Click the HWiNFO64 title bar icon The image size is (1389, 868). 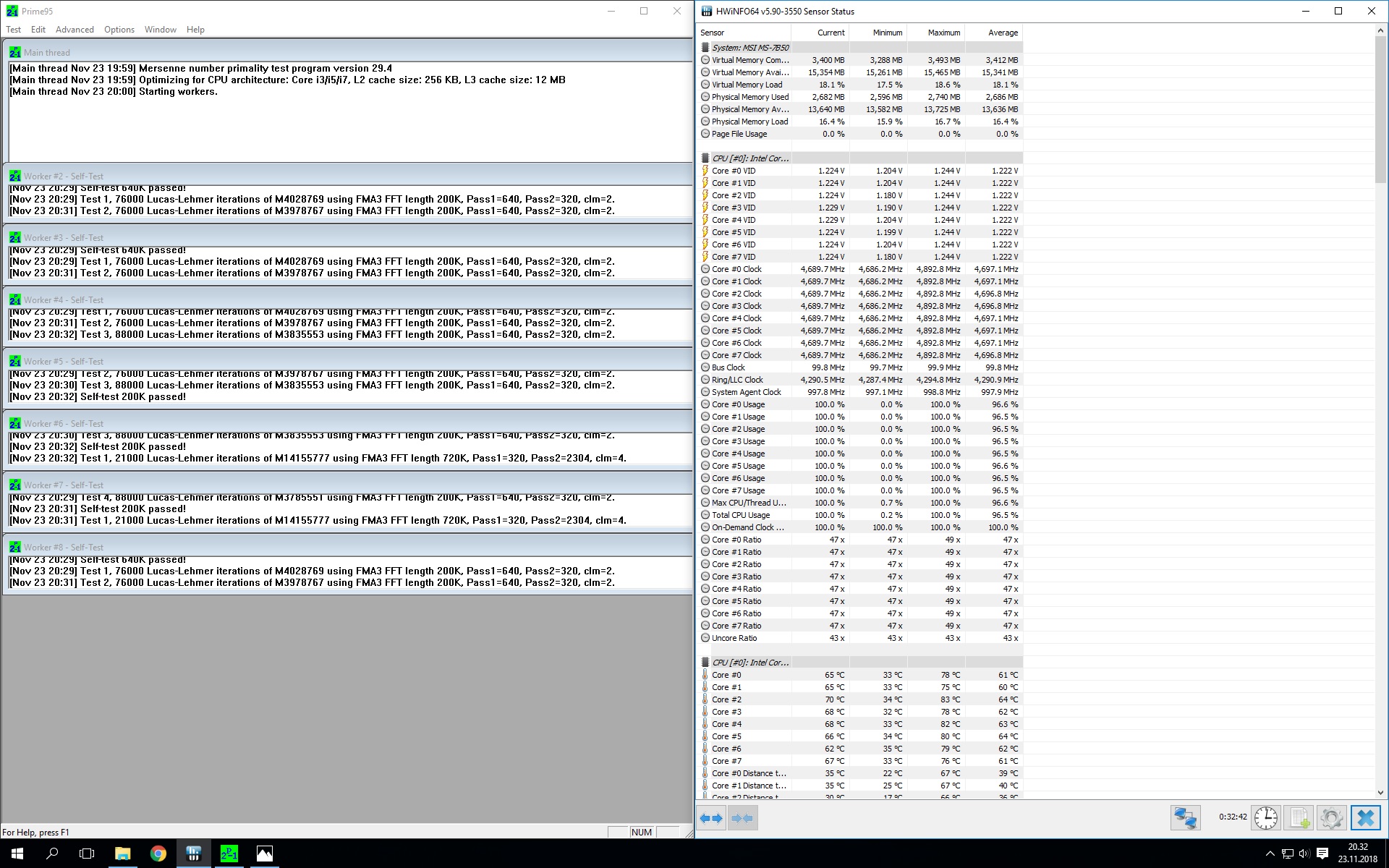coord(707,11)
